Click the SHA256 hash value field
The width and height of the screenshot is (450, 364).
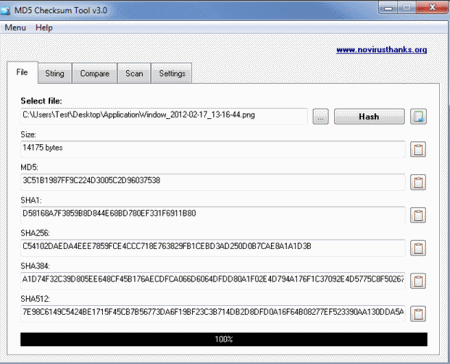[213, 247]
